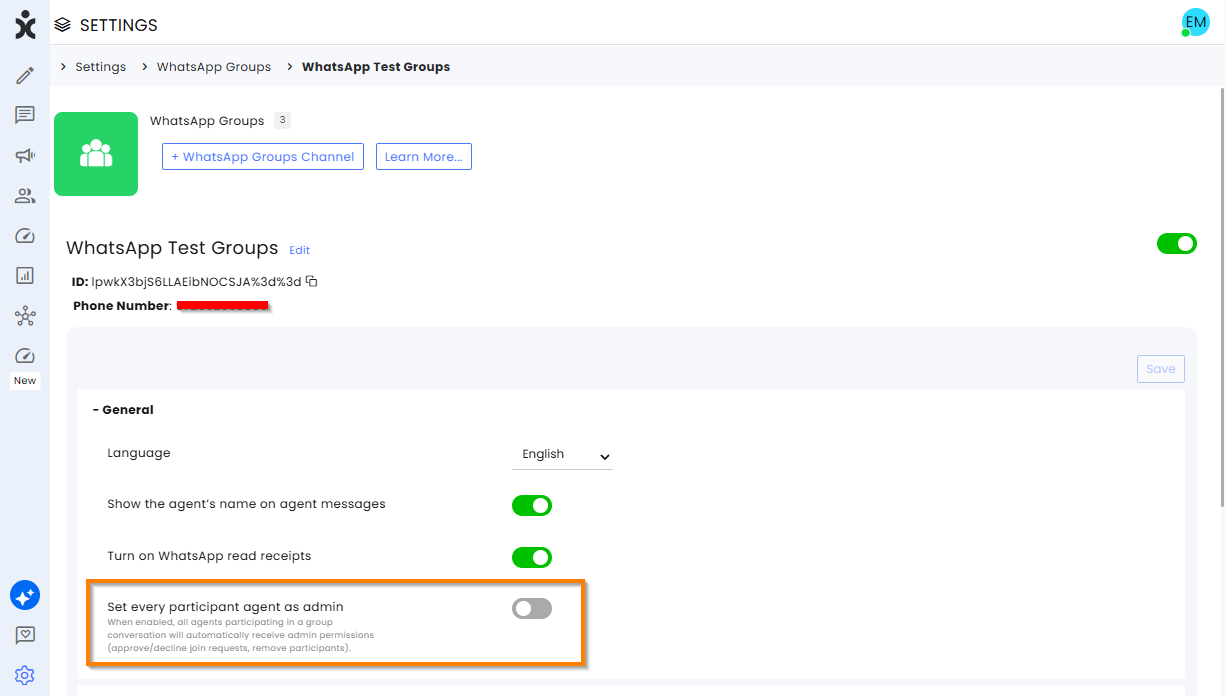Image resolution: width=1225 pixels, height=696 pixels.
Task: Click the Phone Number label
Action: coord(120,306)
